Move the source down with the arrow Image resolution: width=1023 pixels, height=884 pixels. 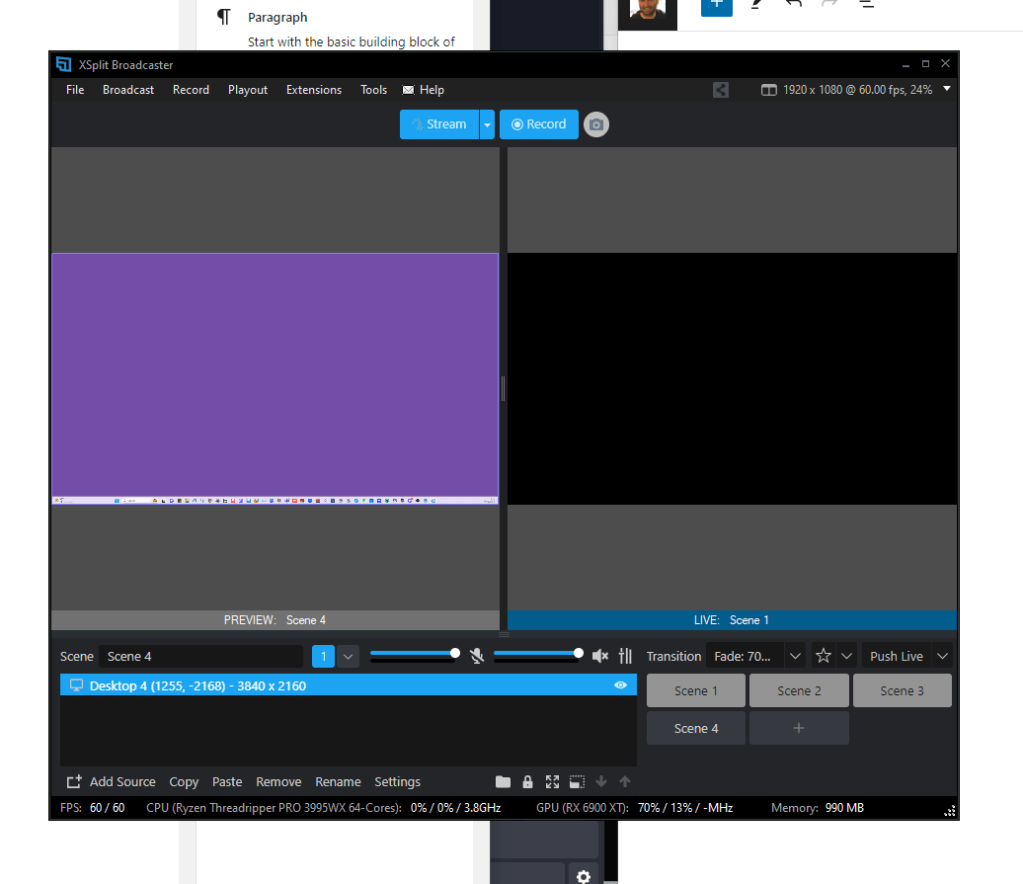(x=602, y=782)
